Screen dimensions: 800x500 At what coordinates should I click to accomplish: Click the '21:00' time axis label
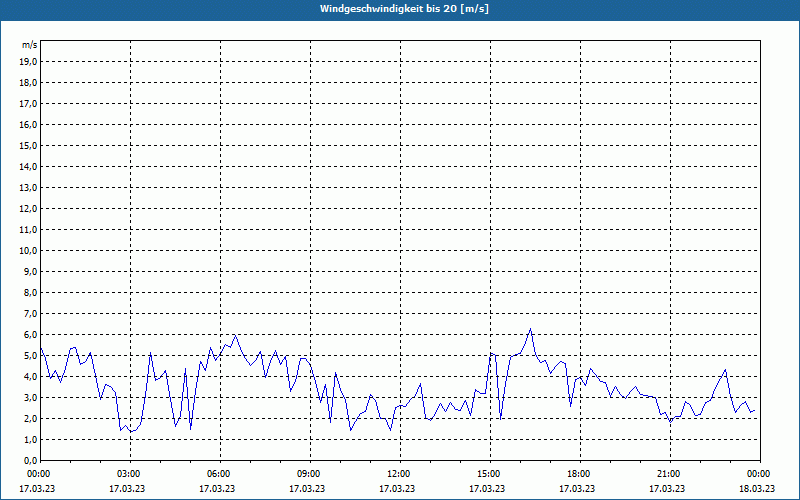(x=668, y=474)
